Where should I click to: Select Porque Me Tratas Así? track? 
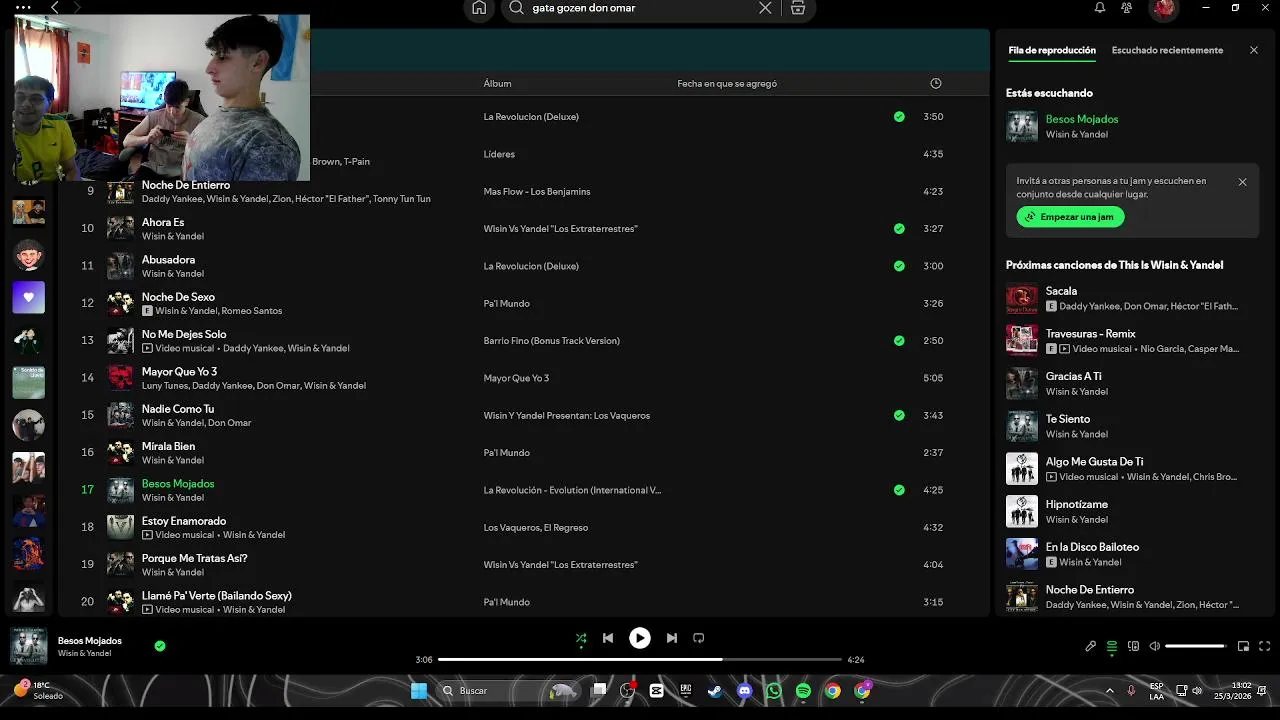point(194,558)
